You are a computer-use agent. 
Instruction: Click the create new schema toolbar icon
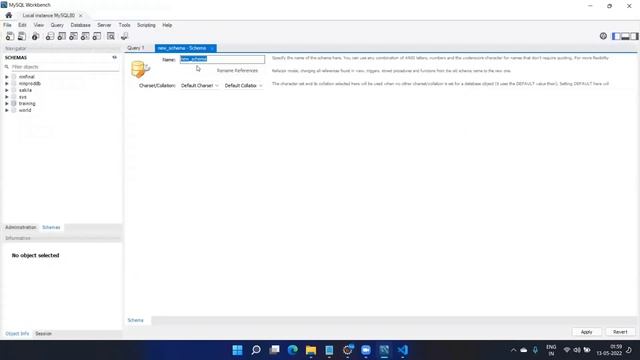pyautogui.click(x=50, y=36)
